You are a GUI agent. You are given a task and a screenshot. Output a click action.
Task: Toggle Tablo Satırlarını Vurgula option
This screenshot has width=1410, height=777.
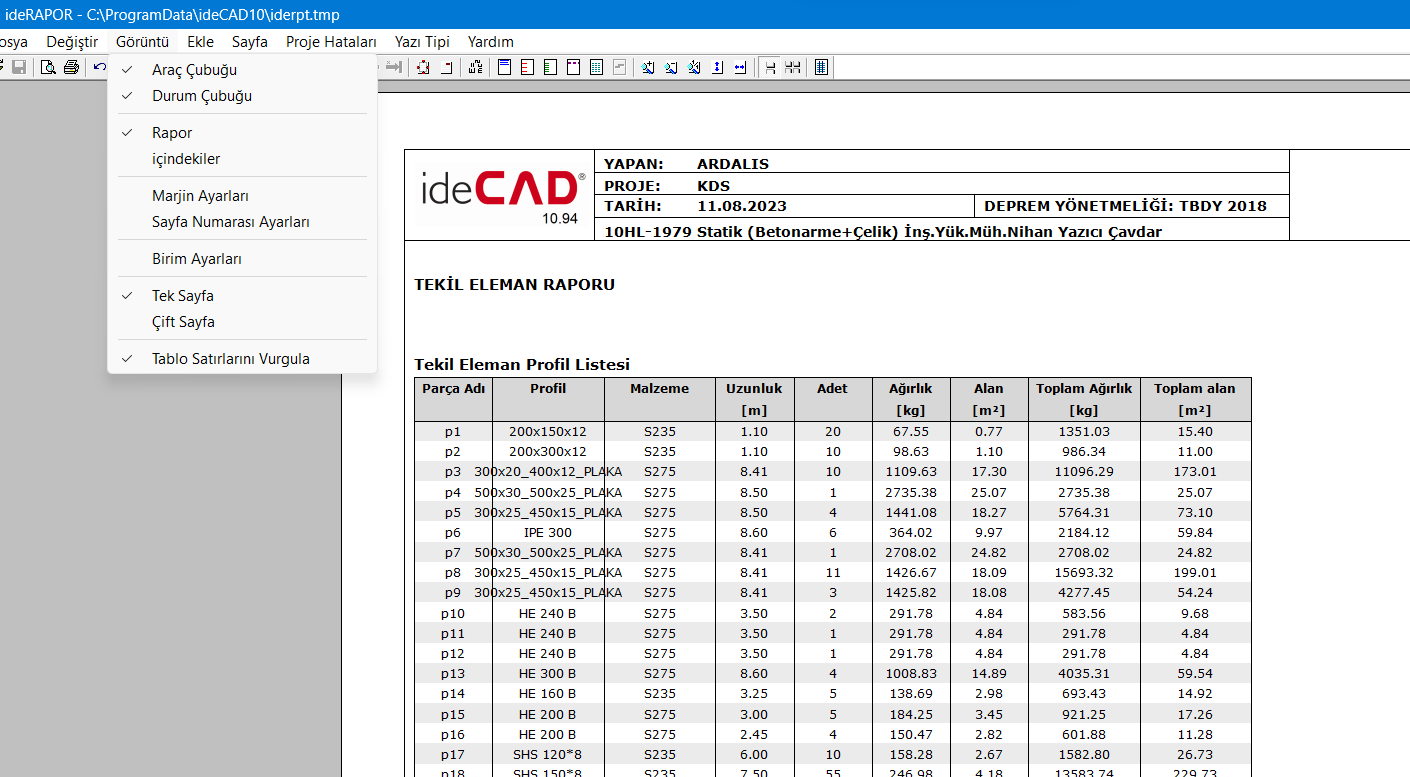242,359
